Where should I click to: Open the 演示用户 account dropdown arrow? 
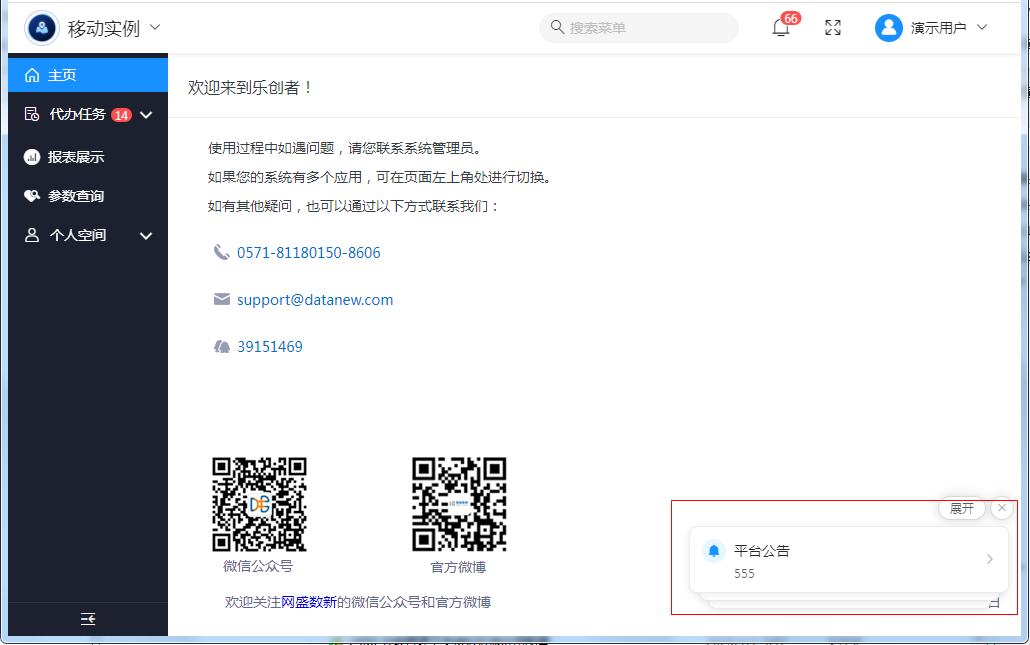[x=981, y=28]
